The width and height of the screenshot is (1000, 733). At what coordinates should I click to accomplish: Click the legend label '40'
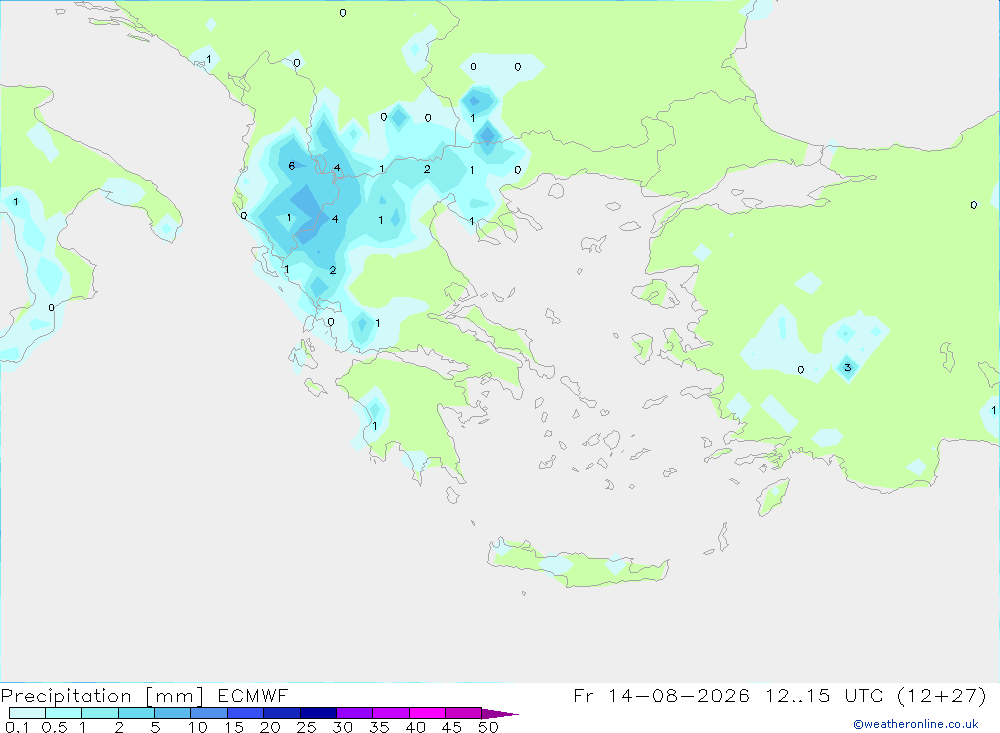tap(415, 727)
